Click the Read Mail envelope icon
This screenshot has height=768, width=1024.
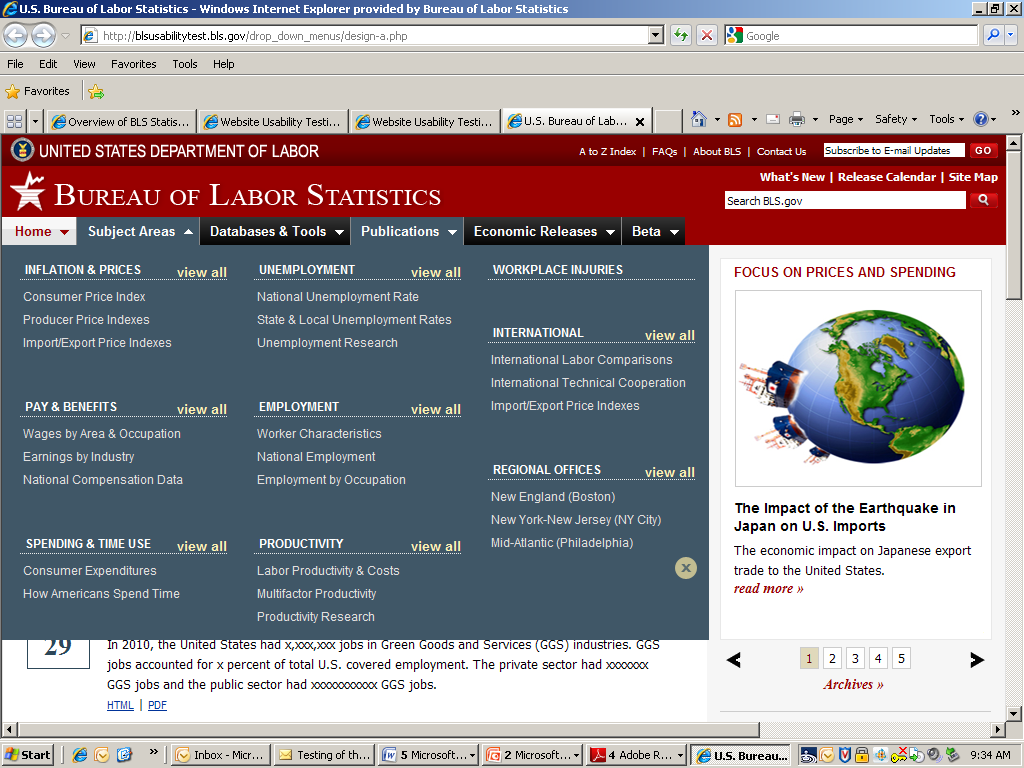pyautogui.click(x=773, y=120)
